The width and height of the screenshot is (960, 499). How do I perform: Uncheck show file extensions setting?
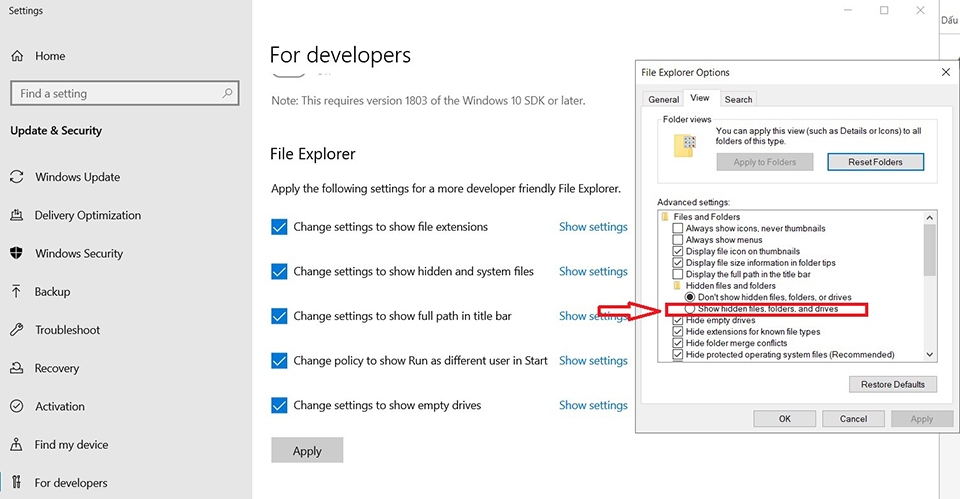279,227
